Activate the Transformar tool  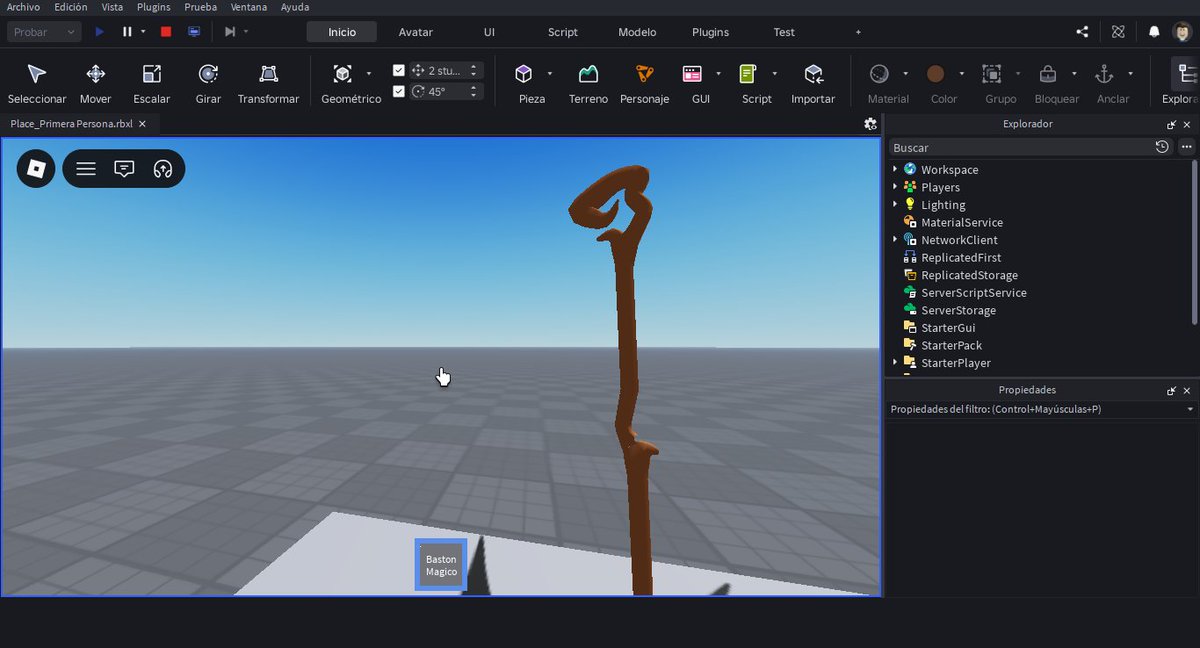coord(268,84)
